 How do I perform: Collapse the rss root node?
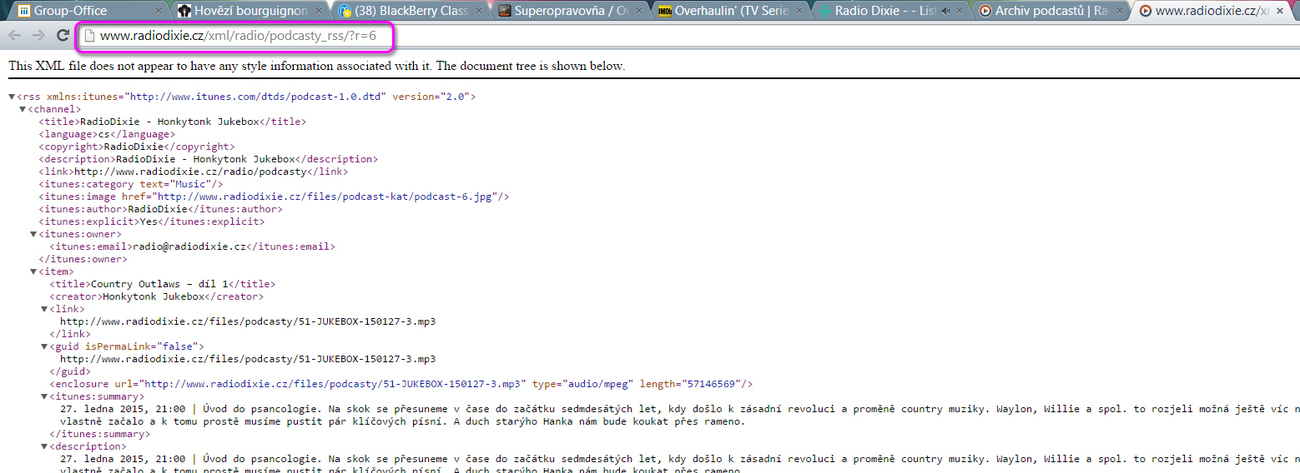click(12, 97)
